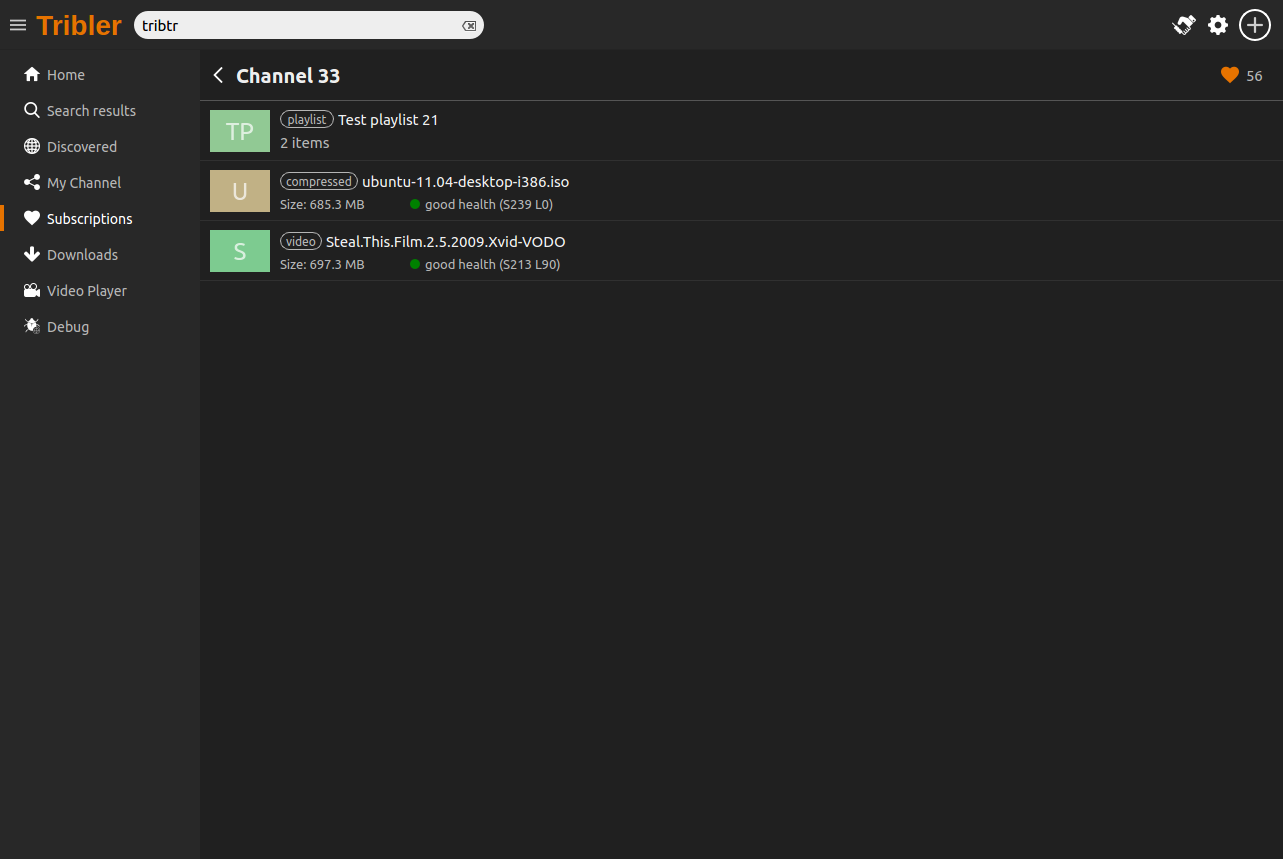The width and height of the screenshot is (1283, 859).
Task: Click the playlist tag badge
Action: [307, 119]
